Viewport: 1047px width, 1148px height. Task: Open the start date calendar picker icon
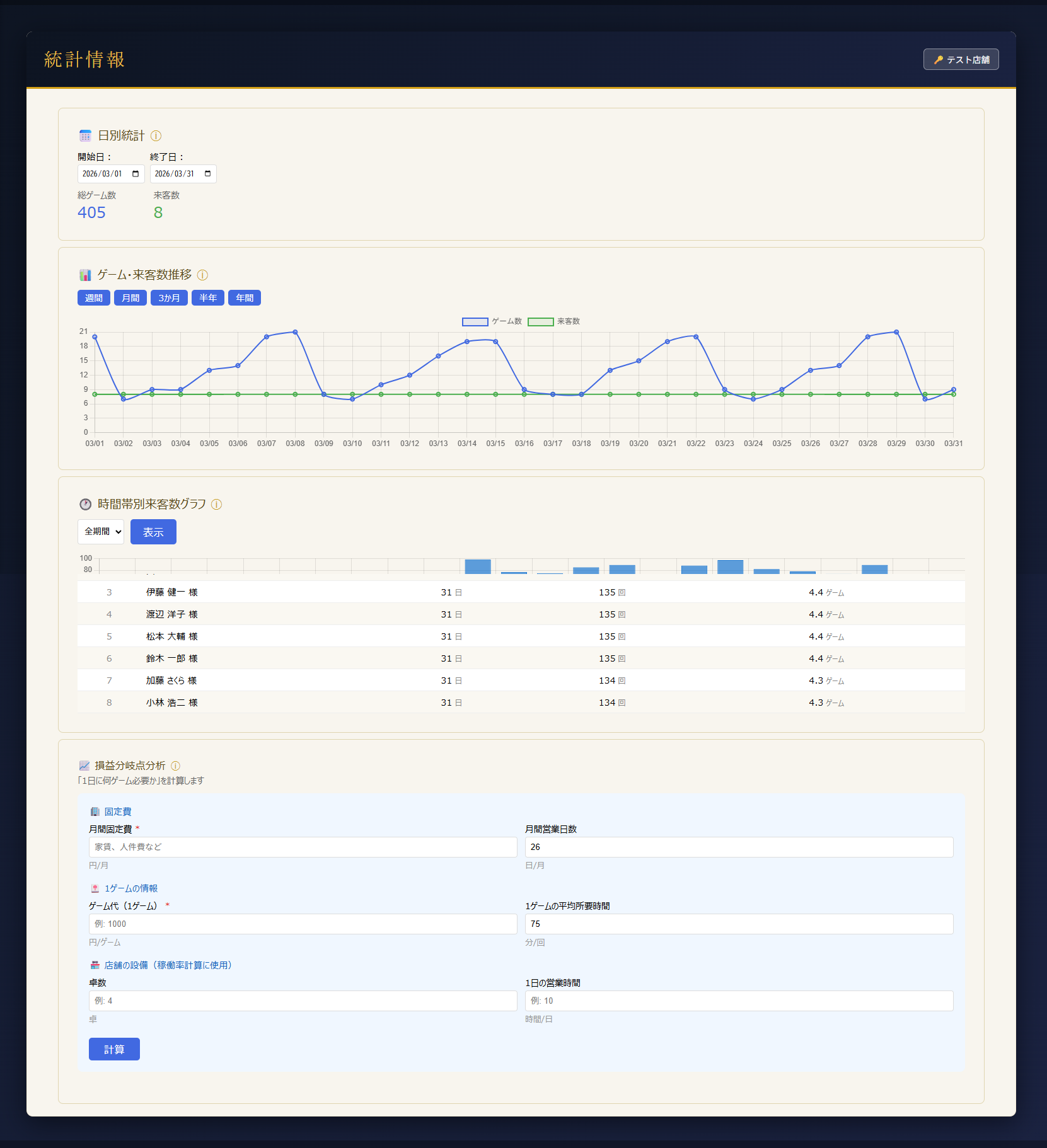(136, 174)
